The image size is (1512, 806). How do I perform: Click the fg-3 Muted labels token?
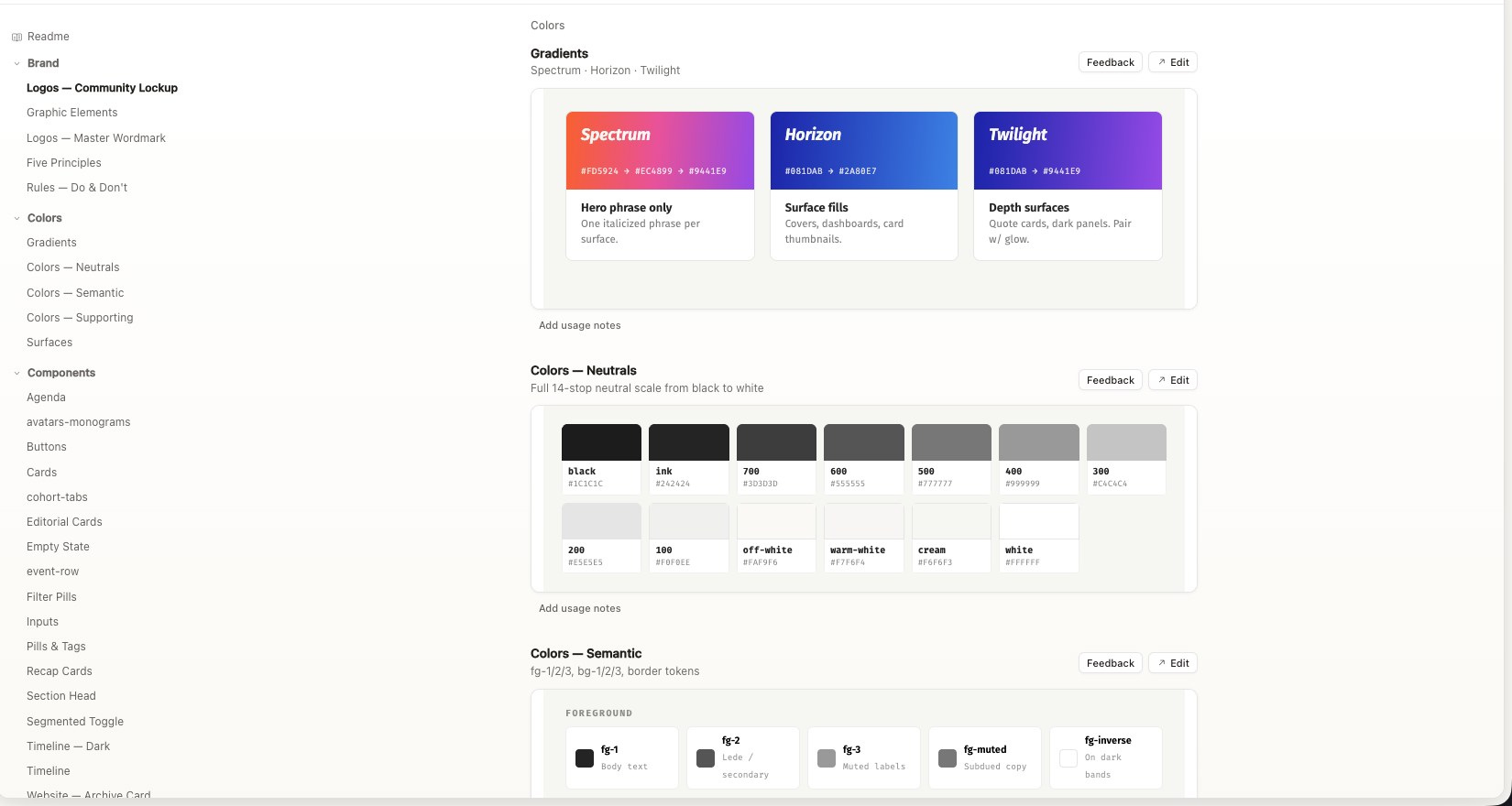[x=864, y=757]
